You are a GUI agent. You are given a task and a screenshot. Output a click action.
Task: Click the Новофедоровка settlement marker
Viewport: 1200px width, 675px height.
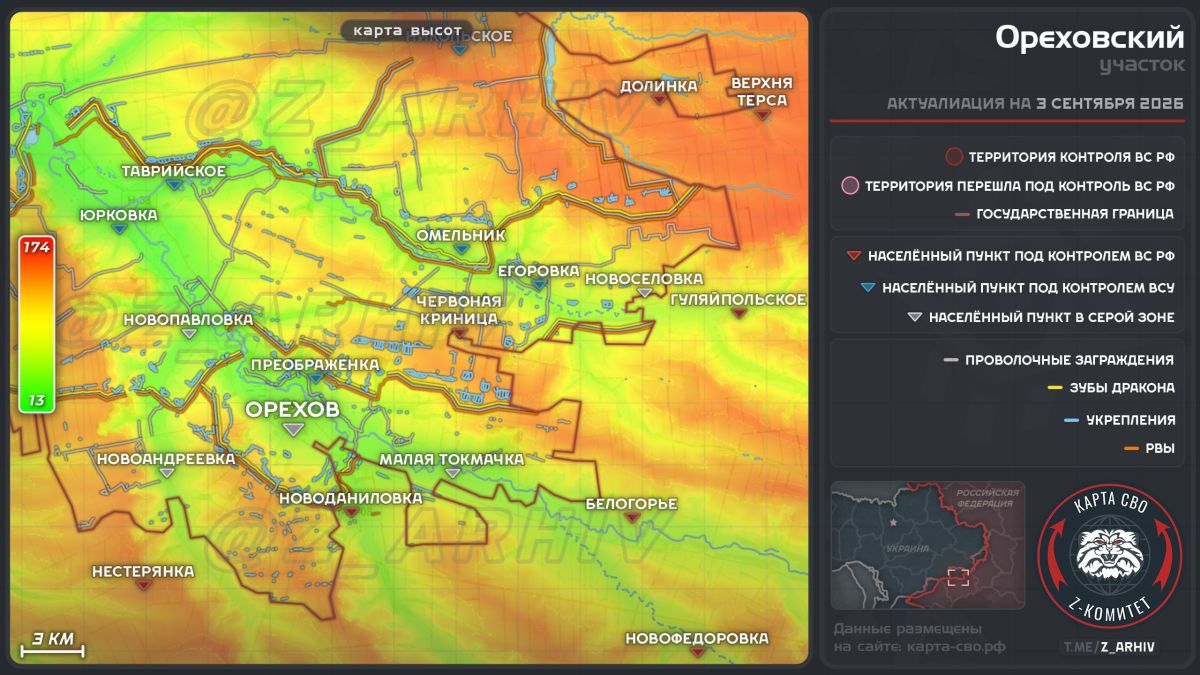697,652
